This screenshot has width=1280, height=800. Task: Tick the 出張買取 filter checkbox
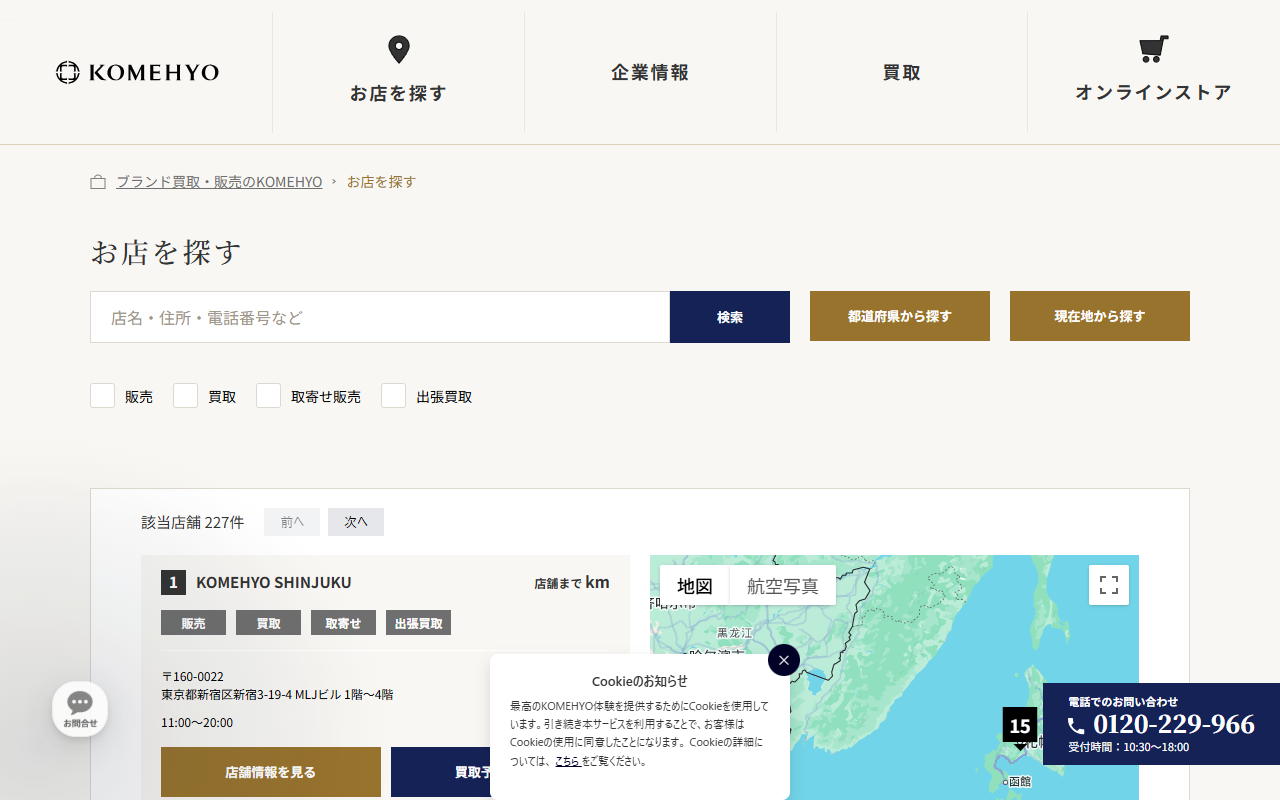(x=394, y=396)
